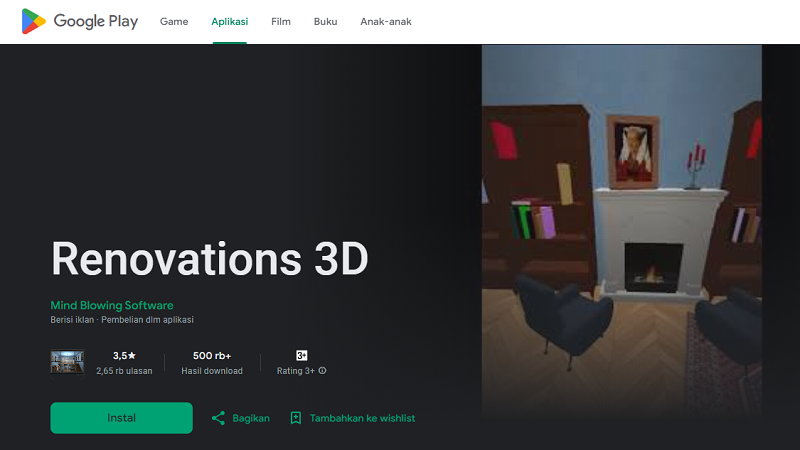The height and width of the screenshot is (450, 800).
Task: Click the Bagikan text label
Action: tap(251, 418)
